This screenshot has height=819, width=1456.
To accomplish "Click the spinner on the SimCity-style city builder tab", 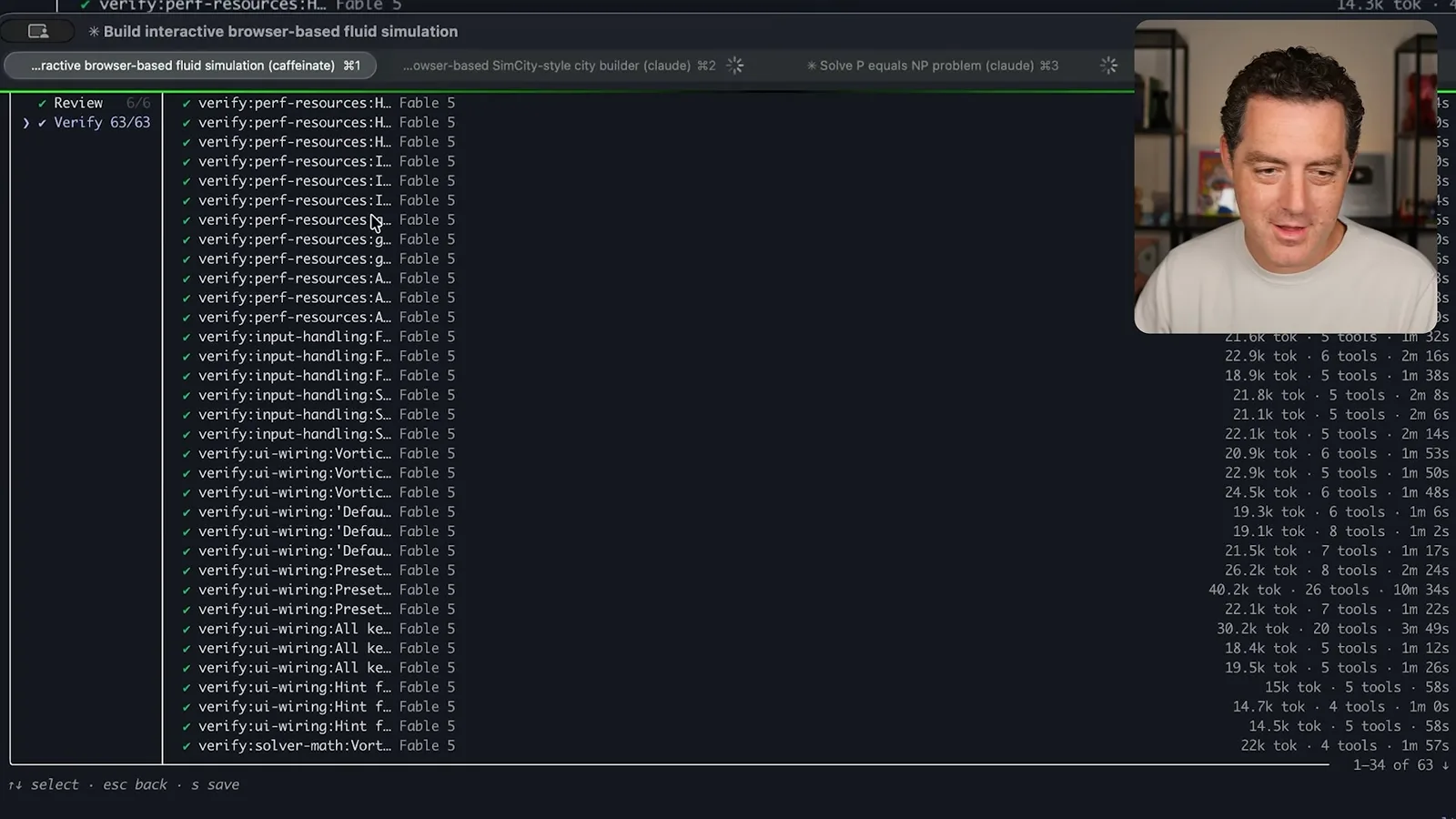I will [x=735, y=66].
